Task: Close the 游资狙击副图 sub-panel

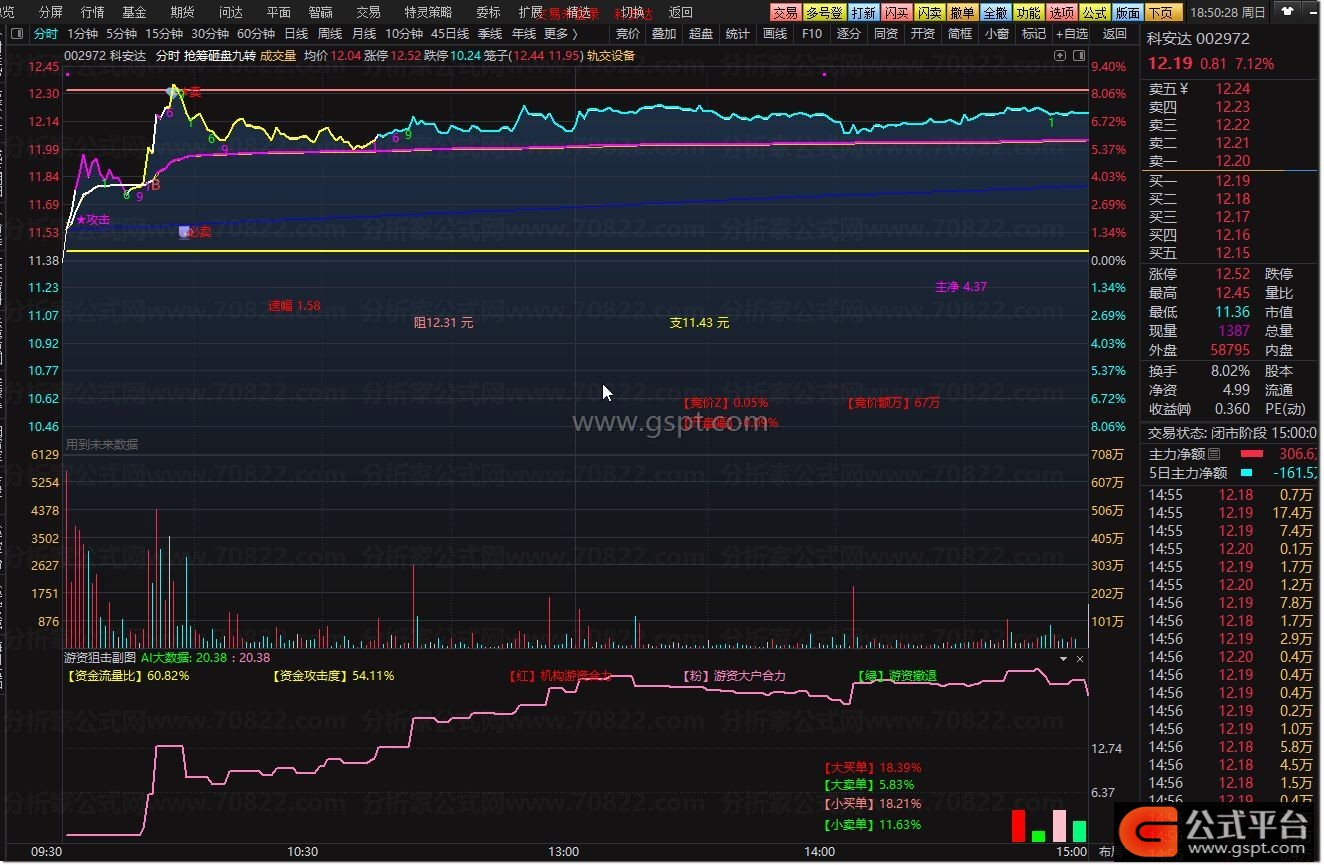Action: 1080,659
